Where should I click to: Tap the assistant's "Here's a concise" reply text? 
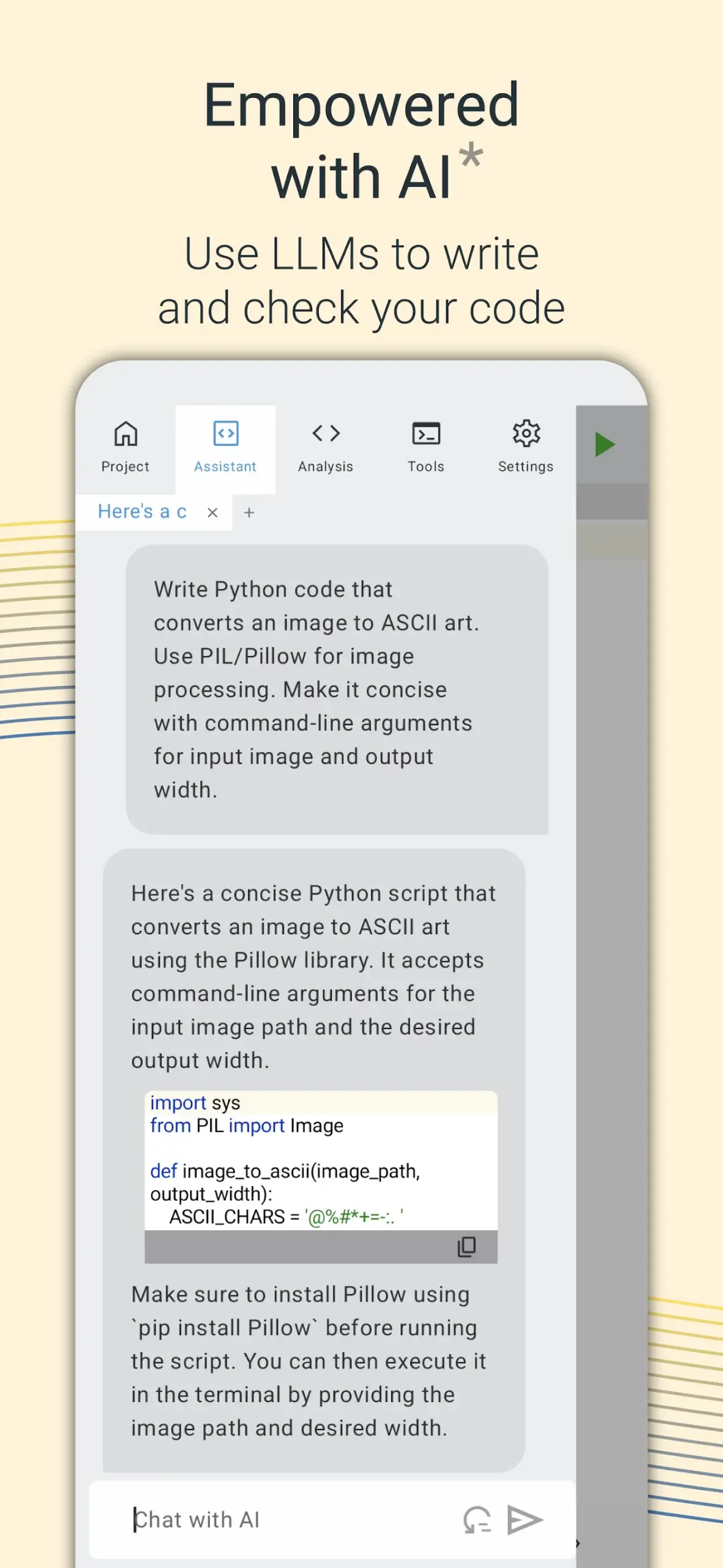point(313,976)
